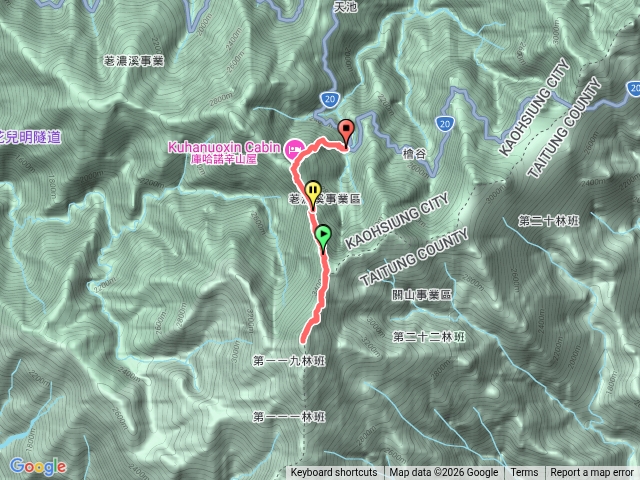Select the Kuhanuoxin Cabin label
Viewport: 640px width, 480px height.
224,147
